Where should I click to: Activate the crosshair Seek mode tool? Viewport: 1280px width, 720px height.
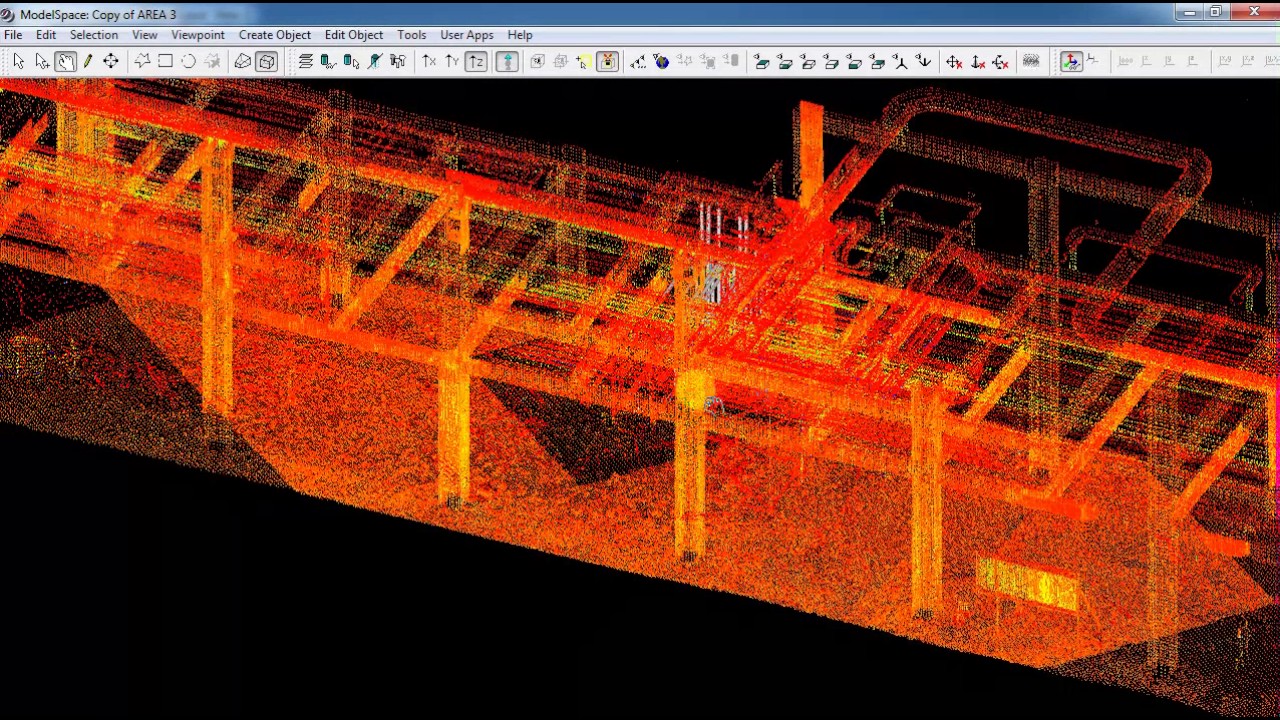click(x=111, y=62)
